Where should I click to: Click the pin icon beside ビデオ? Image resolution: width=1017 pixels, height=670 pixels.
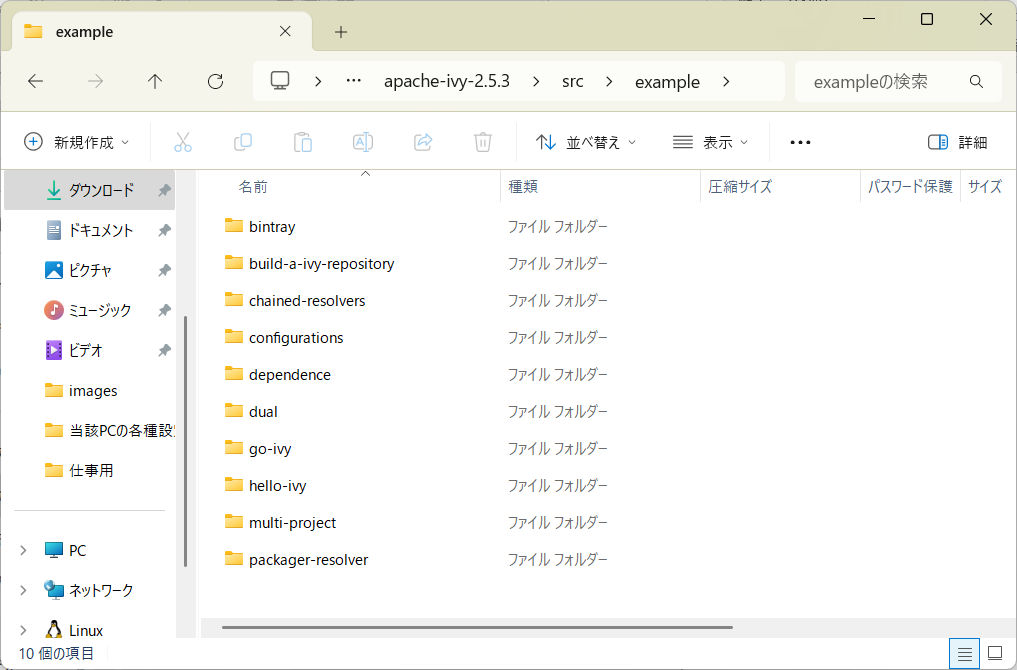pos(165,351)
